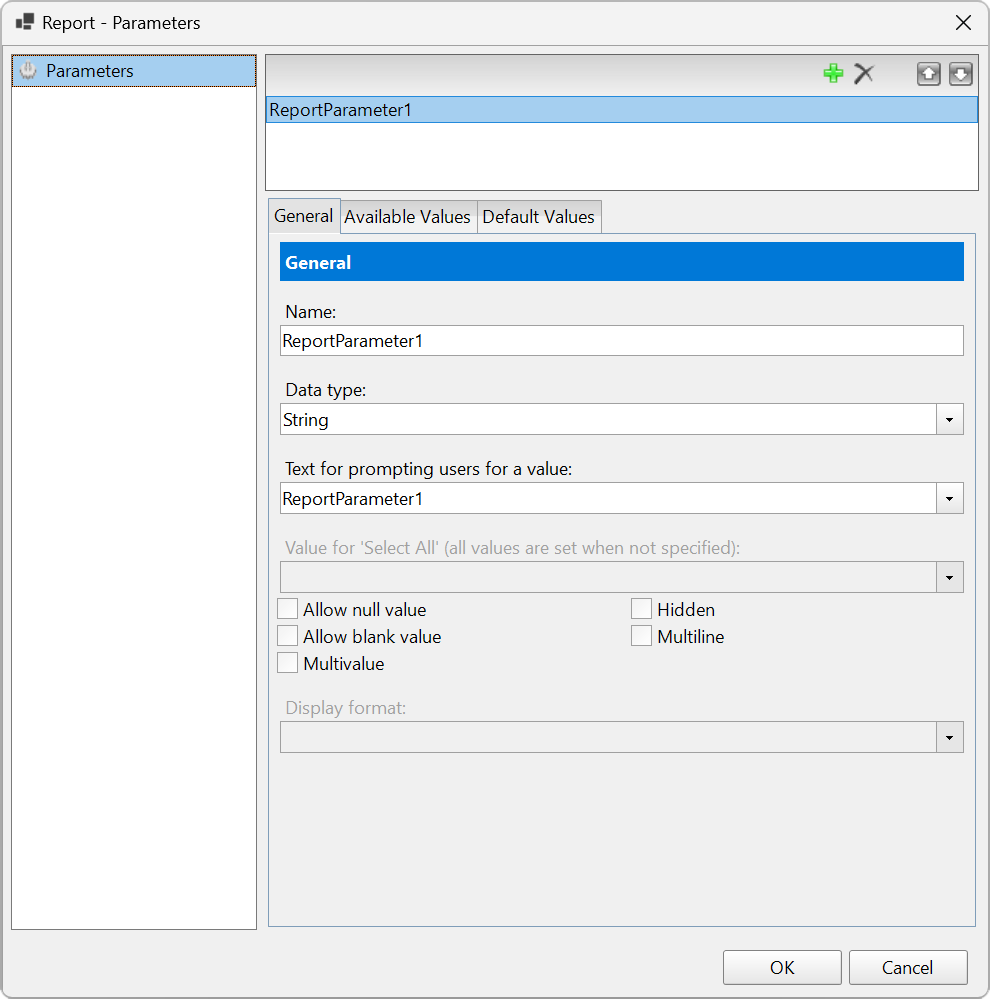Select ReportParameter1 in the parameter list
This screenshot has width=990, height=999.
coord(622,110)
